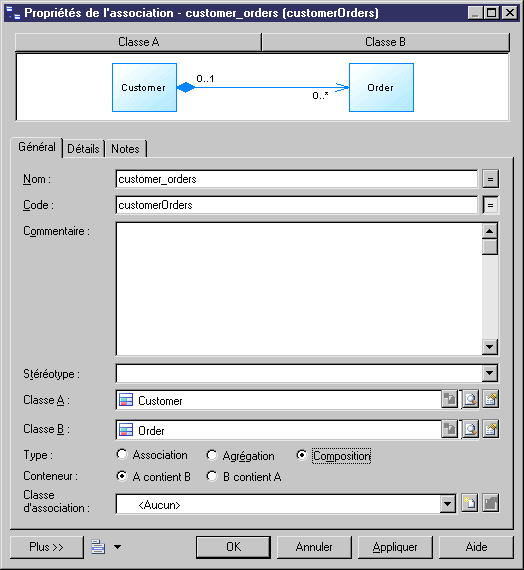Open the Classe d'association dropdown
Screen dimensions: 524x570
coord(447,504)
